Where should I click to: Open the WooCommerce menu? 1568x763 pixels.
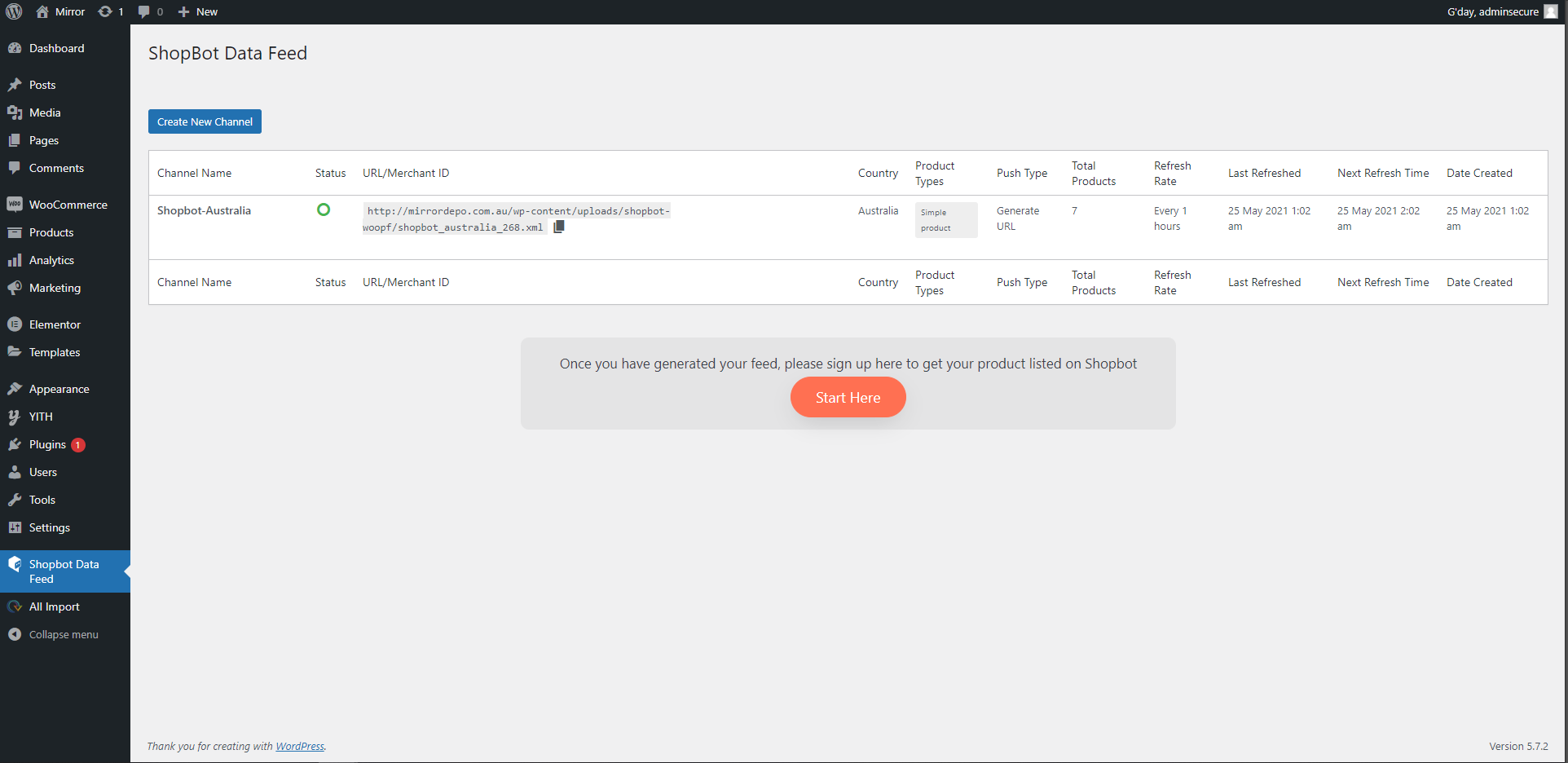click(65, 205)
